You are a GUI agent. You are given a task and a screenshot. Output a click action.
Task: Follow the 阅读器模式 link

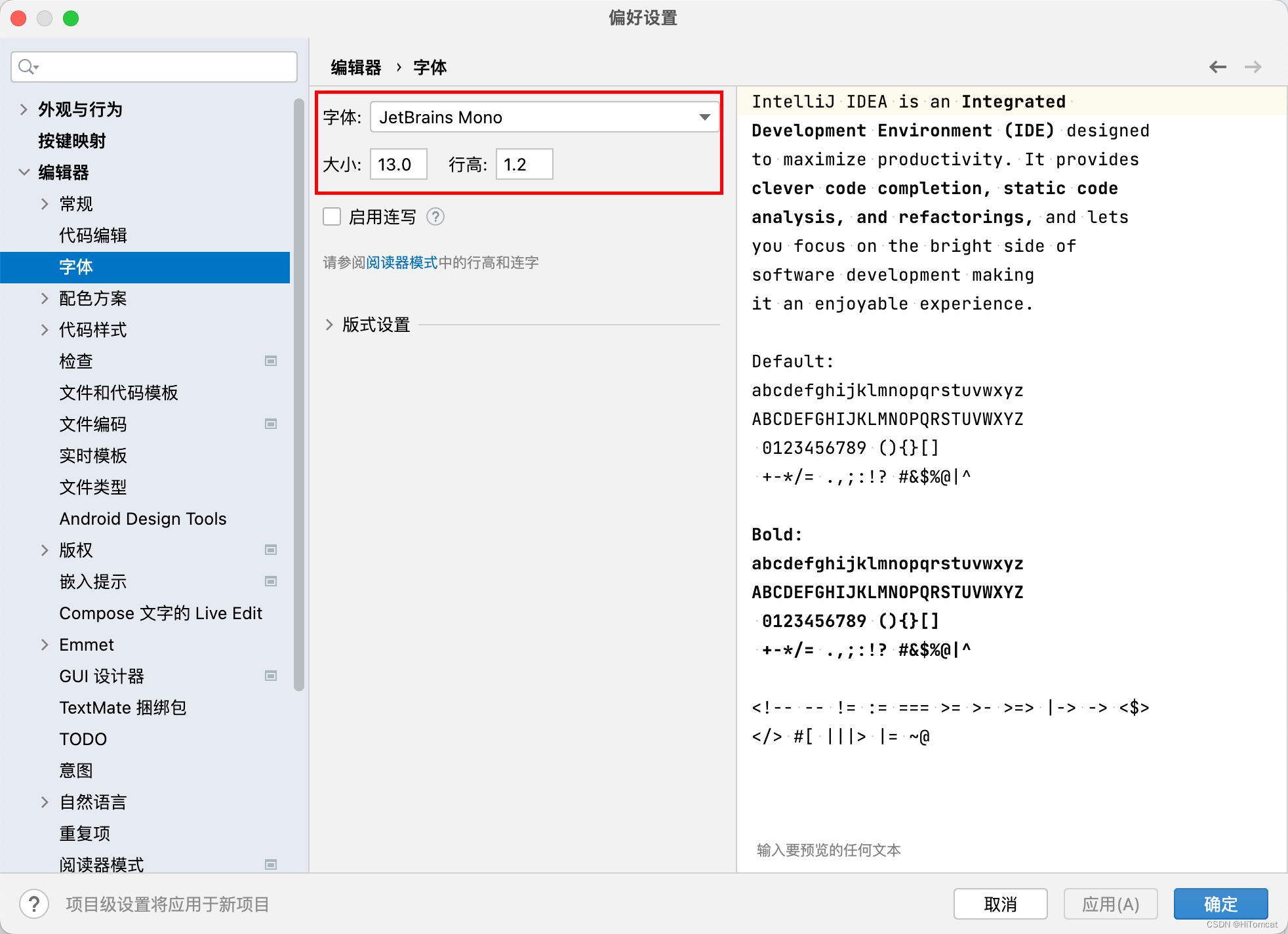tap(402, 263)
